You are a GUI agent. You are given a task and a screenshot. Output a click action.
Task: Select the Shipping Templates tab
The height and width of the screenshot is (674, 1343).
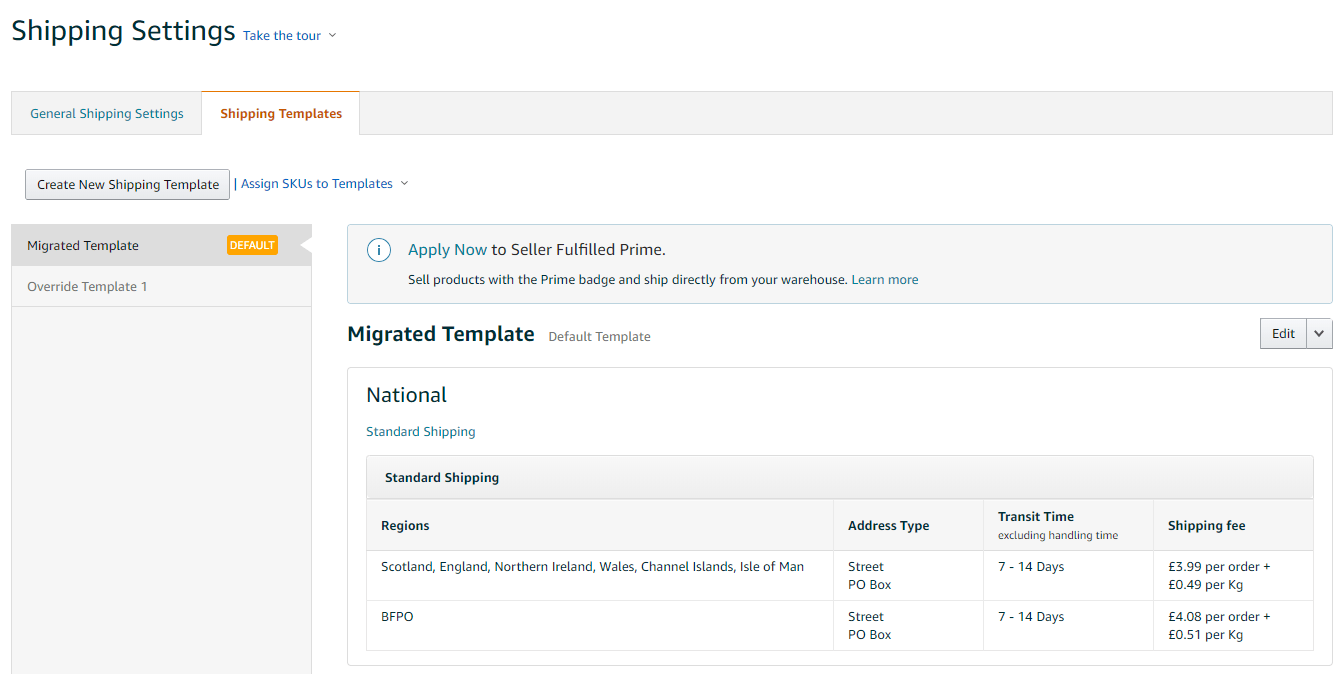coord(280,113)
